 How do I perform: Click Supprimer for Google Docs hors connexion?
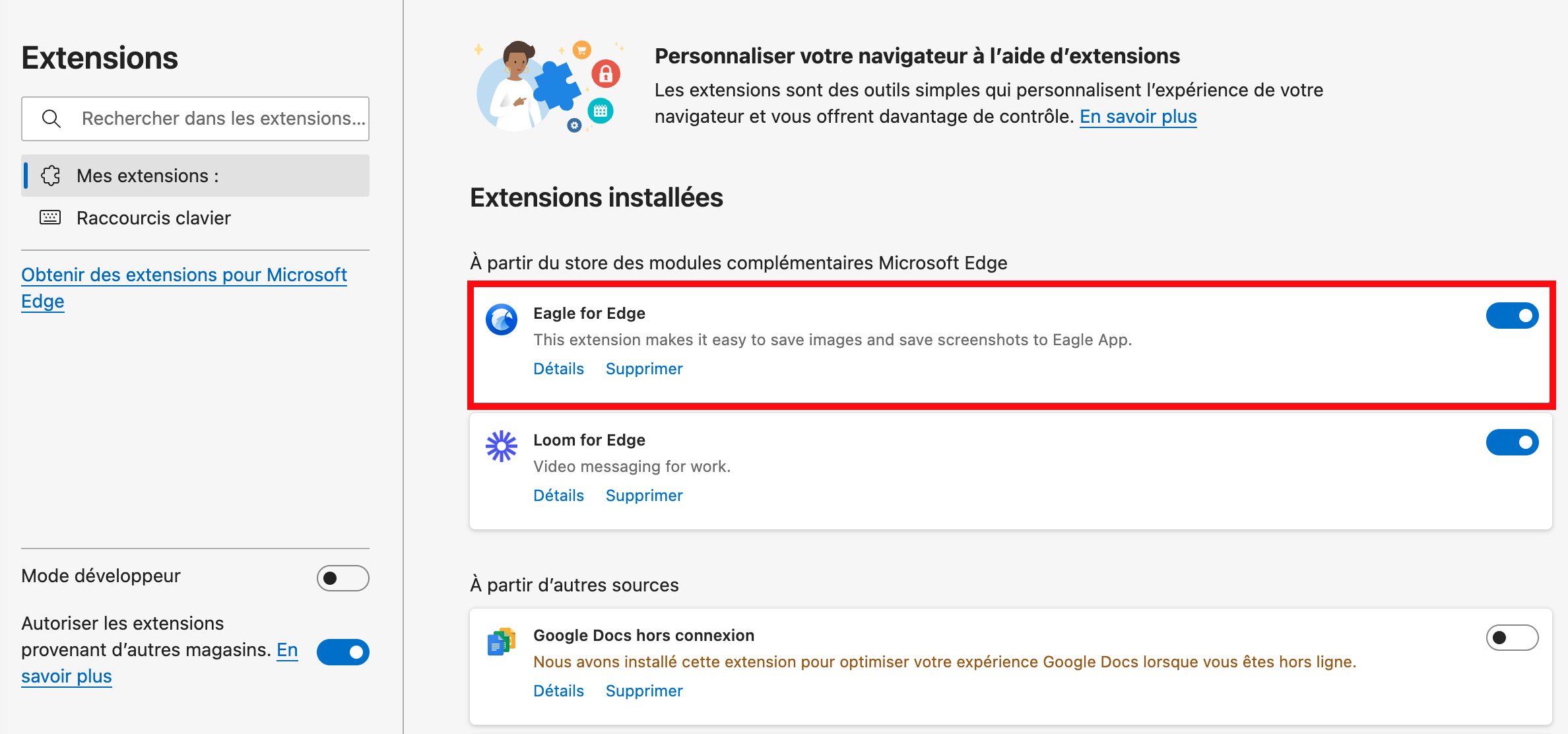[x=644, y=690]
